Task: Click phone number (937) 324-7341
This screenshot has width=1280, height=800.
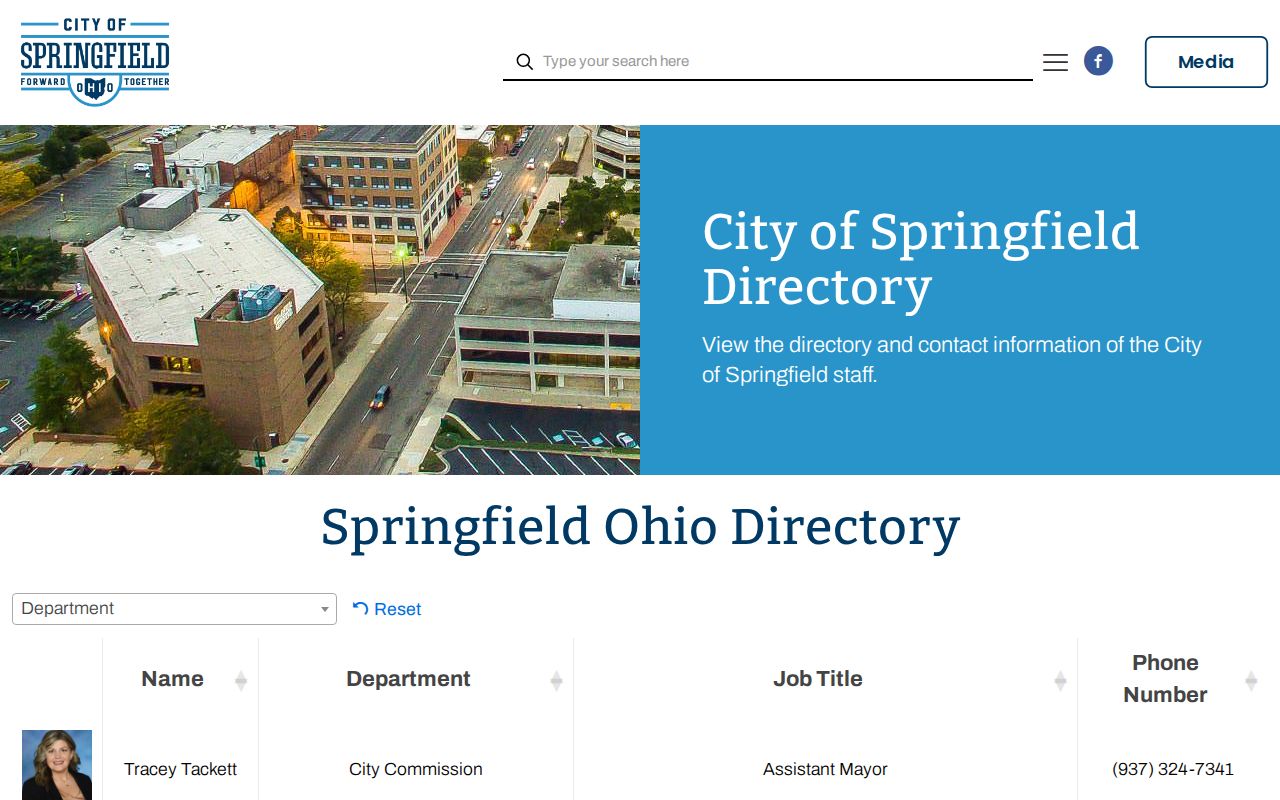Action: pyautogui.click(x=1173, y=769)
